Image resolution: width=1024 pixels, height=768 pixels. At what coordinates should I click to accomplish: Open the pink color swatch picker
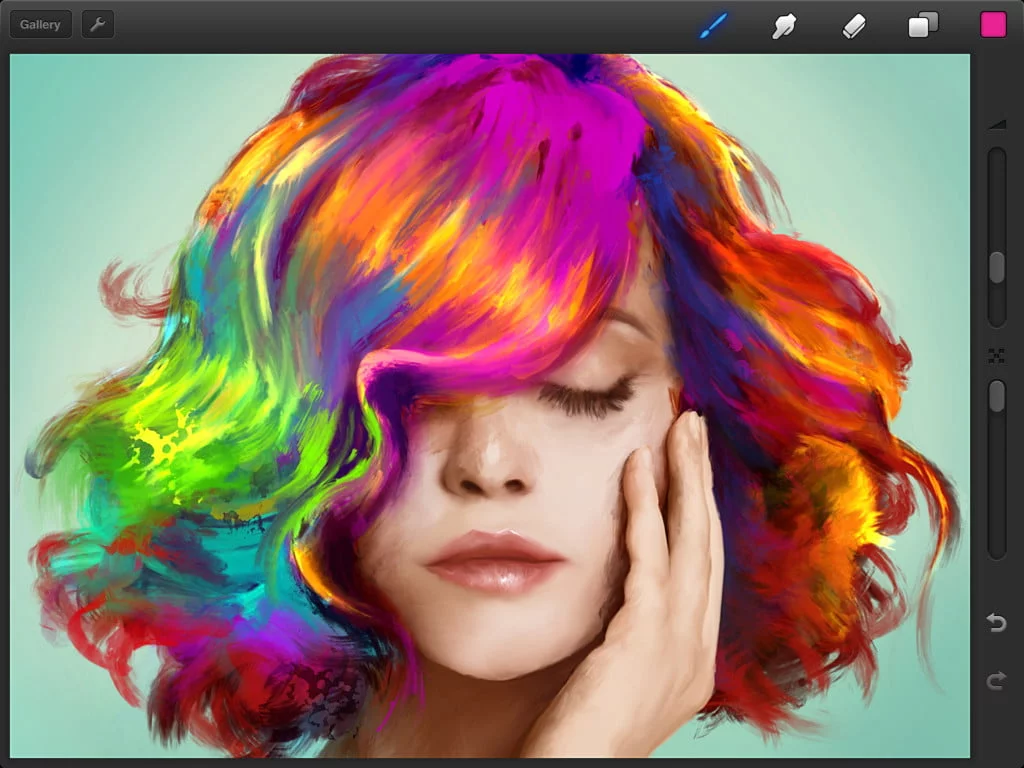coord(995,24)
